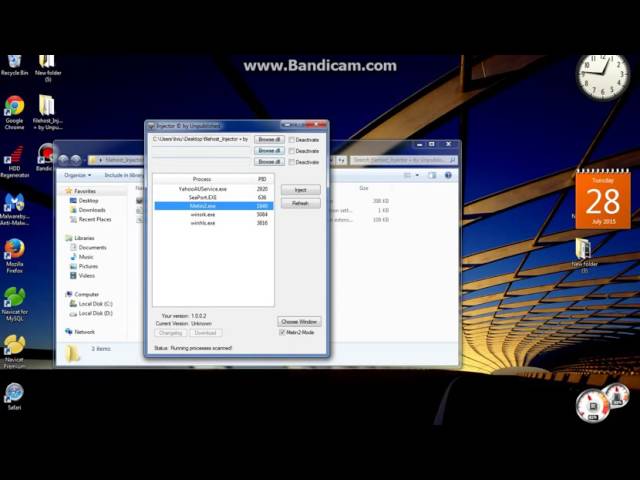Select the SeaPort.EXE process row
The width and height of the screenshot is (640, 480).
coord(213,198)
